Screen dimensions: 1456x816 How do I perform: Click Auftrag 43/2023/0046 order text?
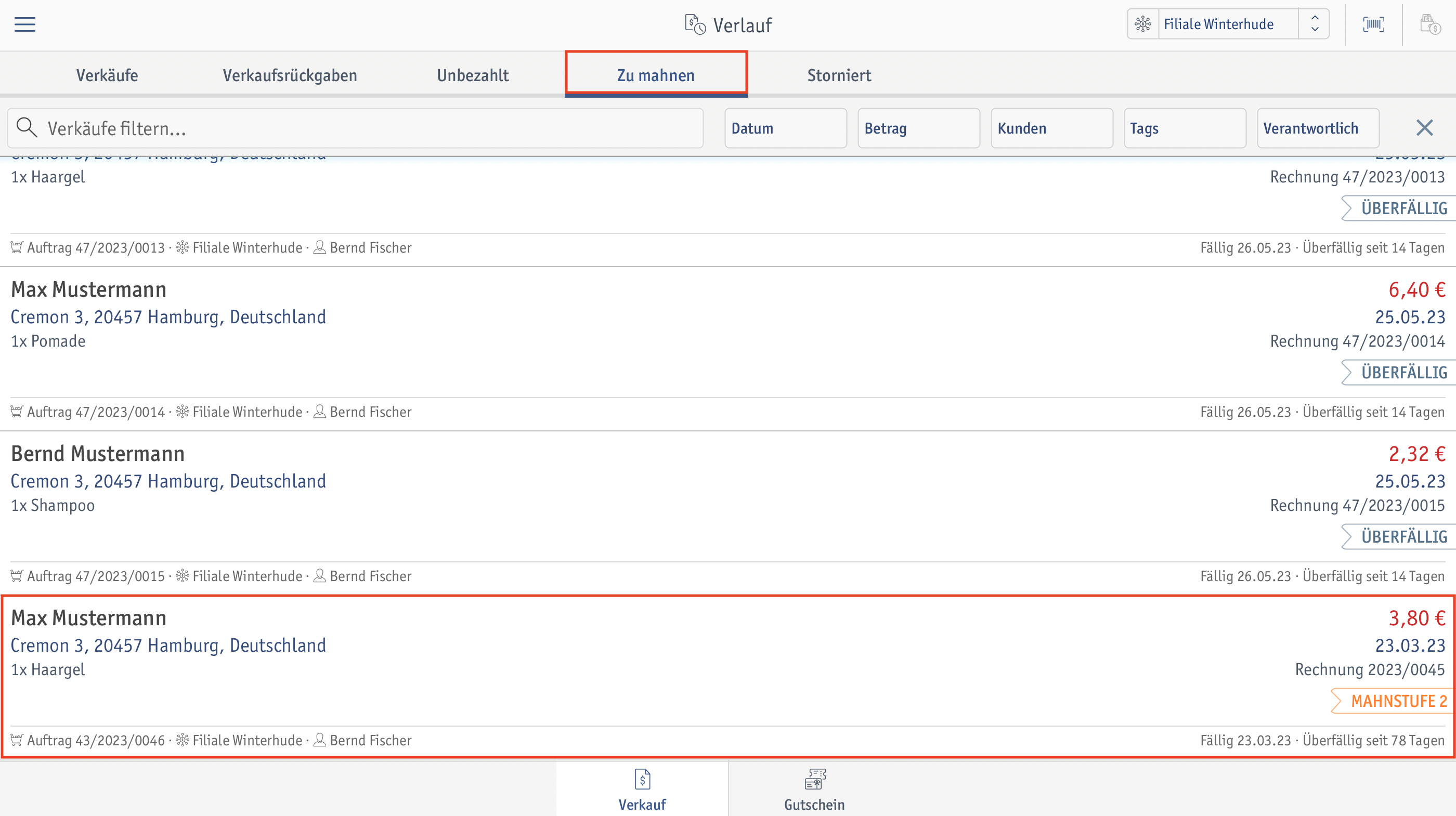96,740
